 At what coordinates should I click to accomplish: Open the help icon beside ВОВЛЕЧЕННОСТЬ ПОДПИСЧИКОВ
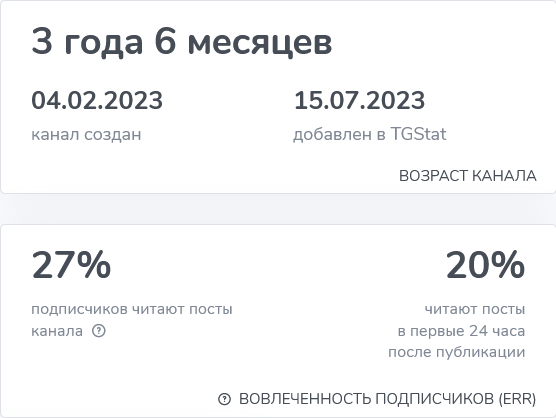pyautogui.click(x=224, y=399)
